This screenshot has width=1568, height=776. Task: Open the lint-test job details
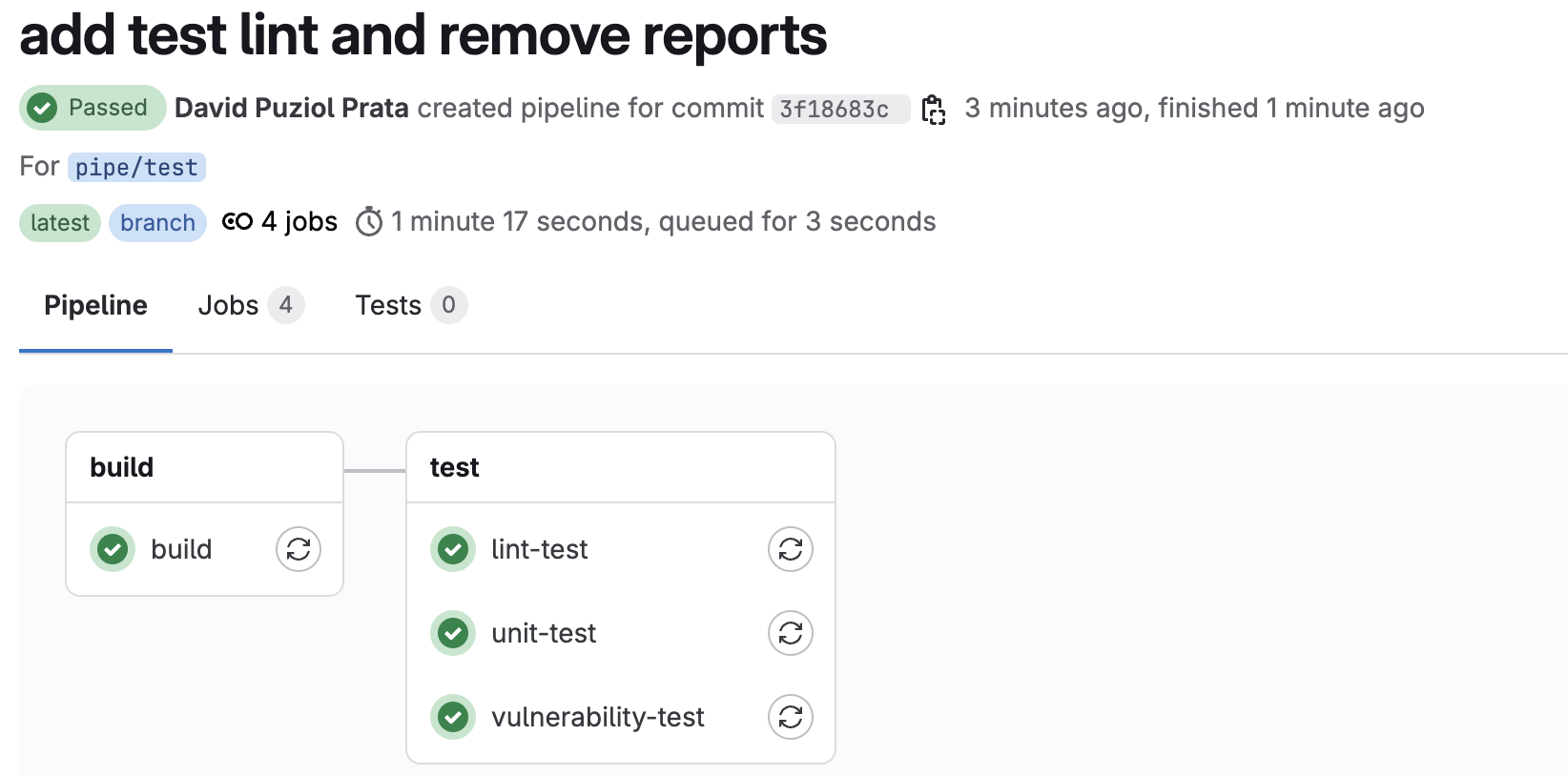(539, 549)
